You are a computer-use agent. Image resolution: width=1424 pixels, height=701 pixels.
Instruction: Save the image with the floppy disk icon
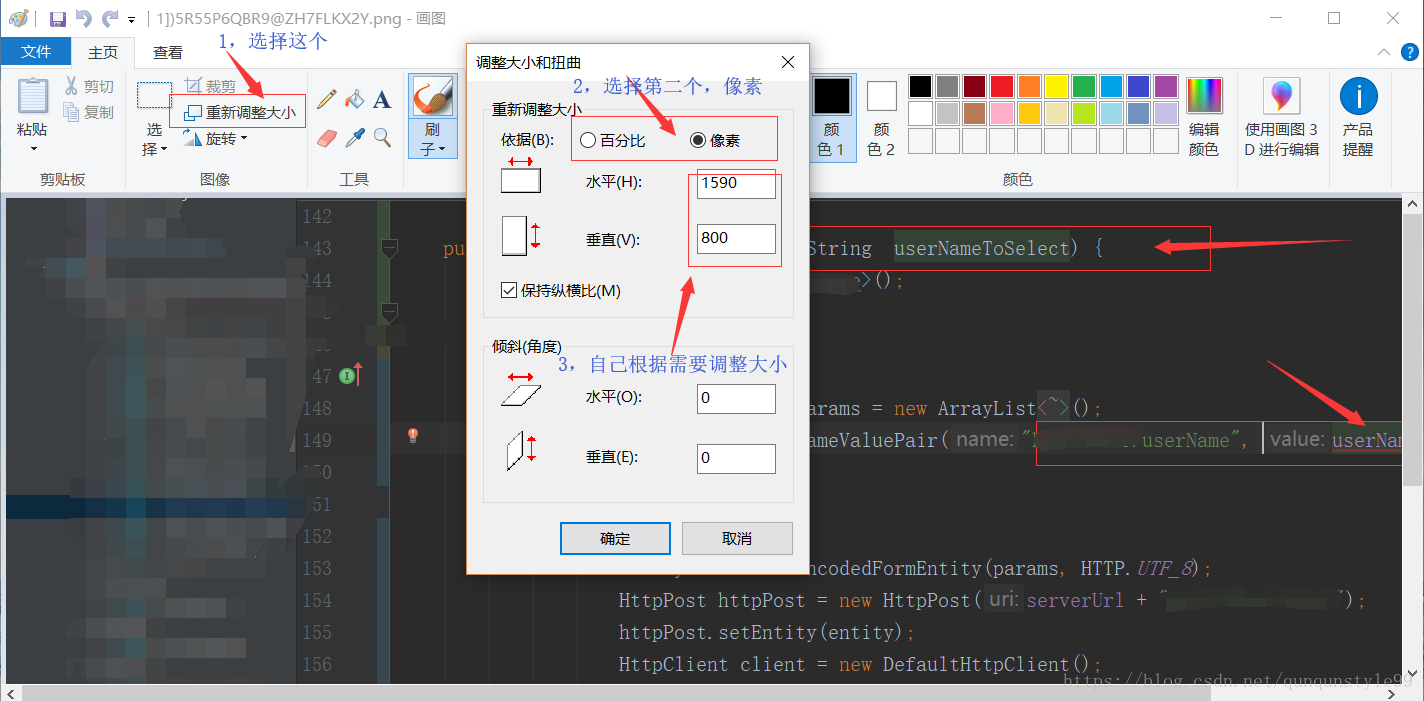pyautogui.click(x=57, y=18)
